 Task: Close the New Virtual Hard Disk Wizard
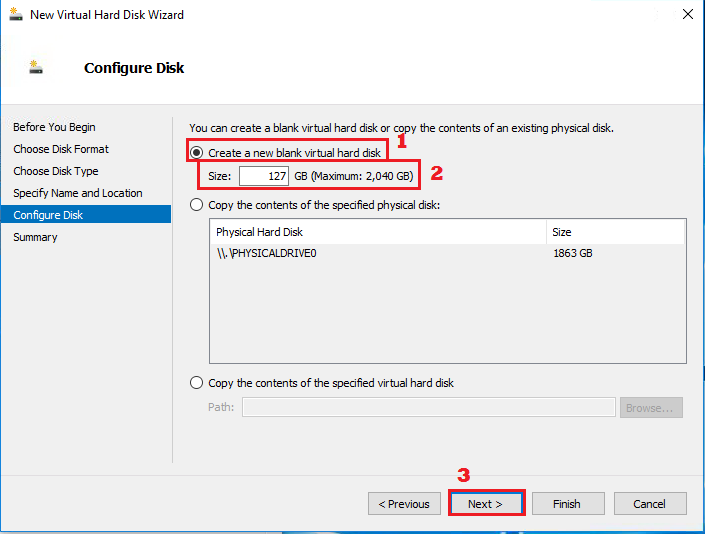pos(687,15)
